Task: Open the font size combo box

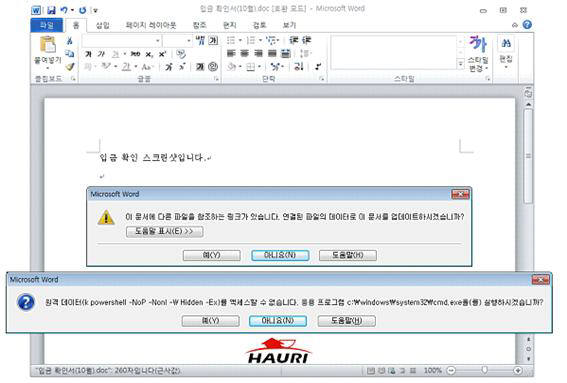Action: click(x=178, y=41)
